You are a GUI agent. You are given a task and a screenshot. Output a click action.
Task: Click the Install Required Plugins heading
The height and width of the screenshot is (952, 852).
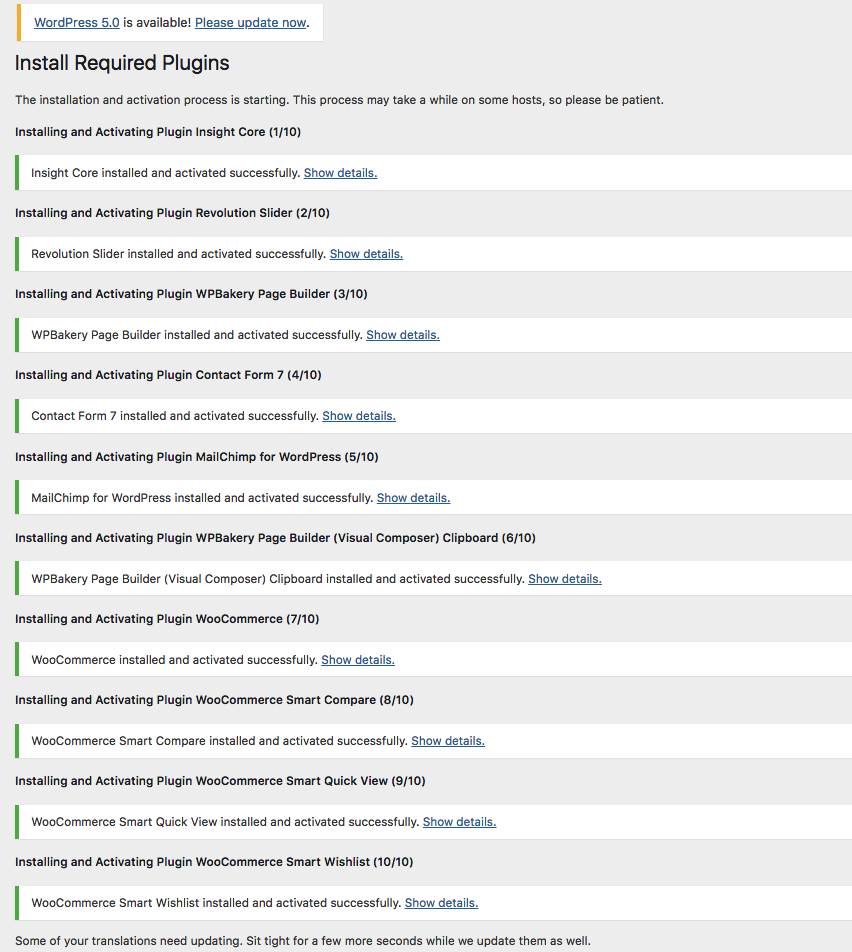(122, 63)
